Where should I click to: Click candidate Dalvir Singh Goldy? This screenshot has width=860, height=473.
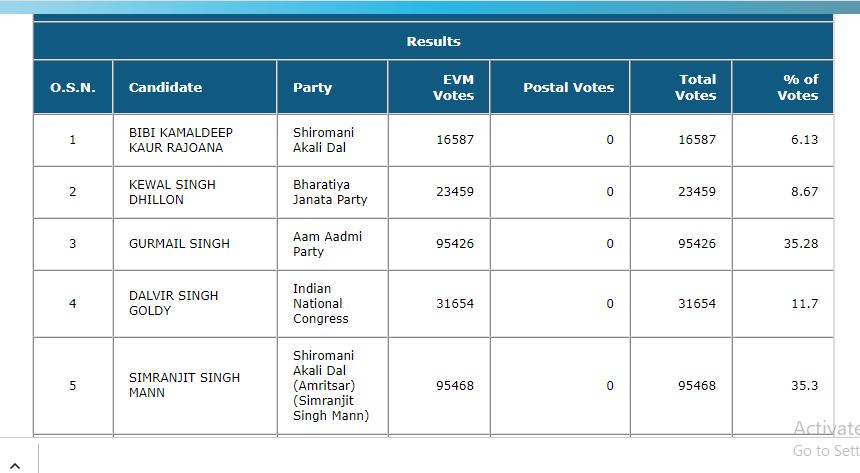tap(173, 303)
